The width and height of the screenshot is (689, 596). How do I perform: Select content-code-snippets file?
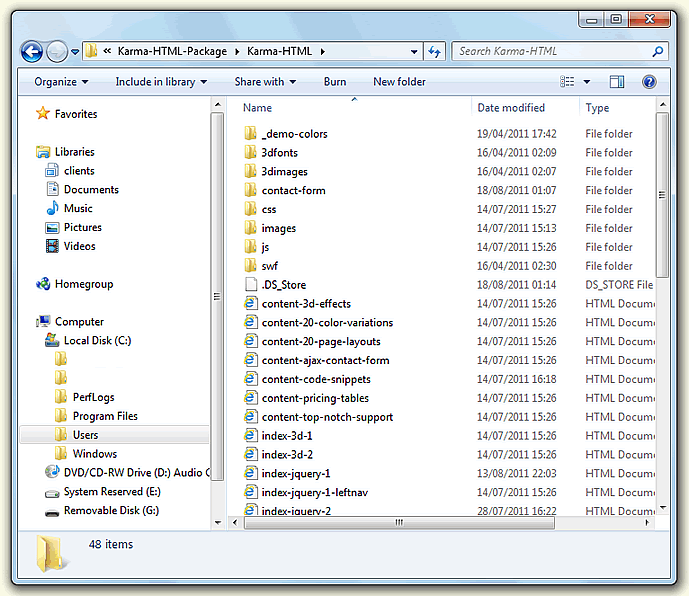click(316, 379)
